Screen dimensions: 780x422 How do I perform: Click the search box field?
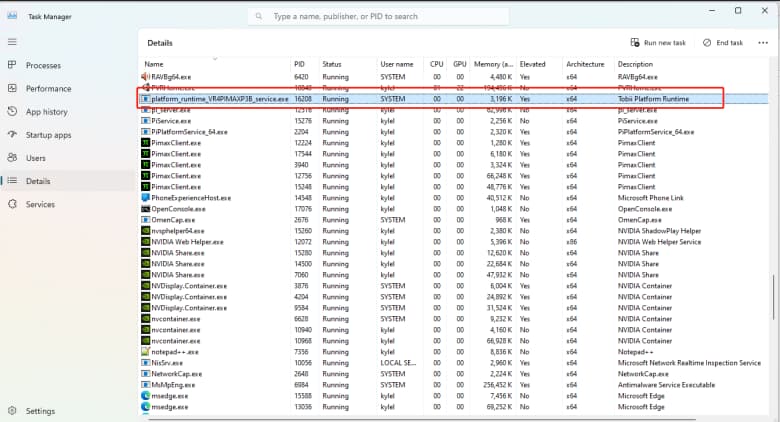[378, 16]
